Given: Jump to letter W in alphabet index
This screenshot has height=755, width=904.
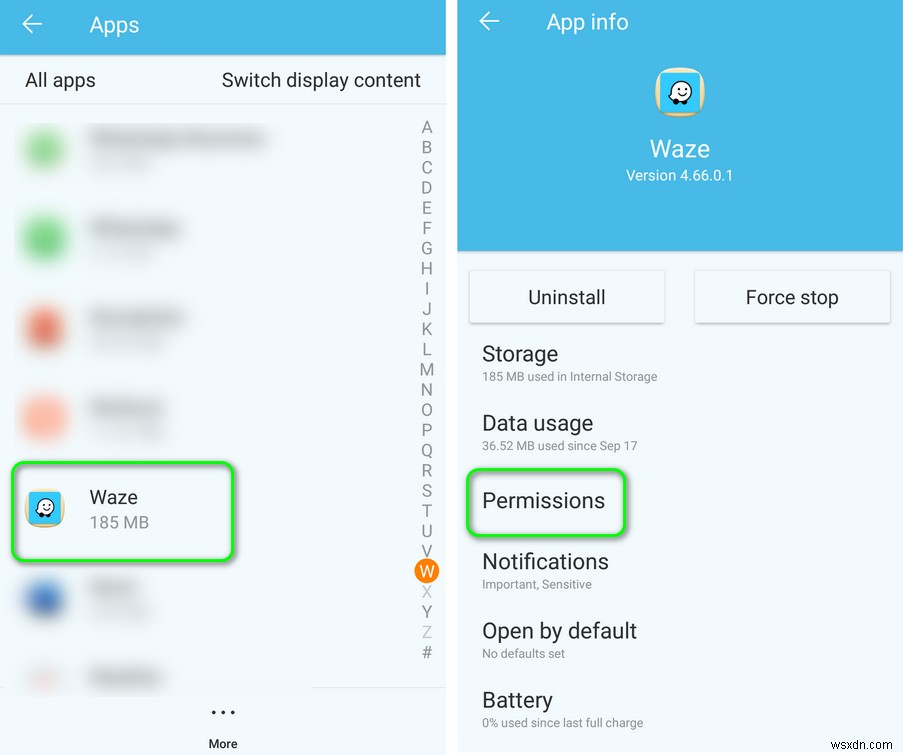Looking at the screenshot, I should pos(427,571).
